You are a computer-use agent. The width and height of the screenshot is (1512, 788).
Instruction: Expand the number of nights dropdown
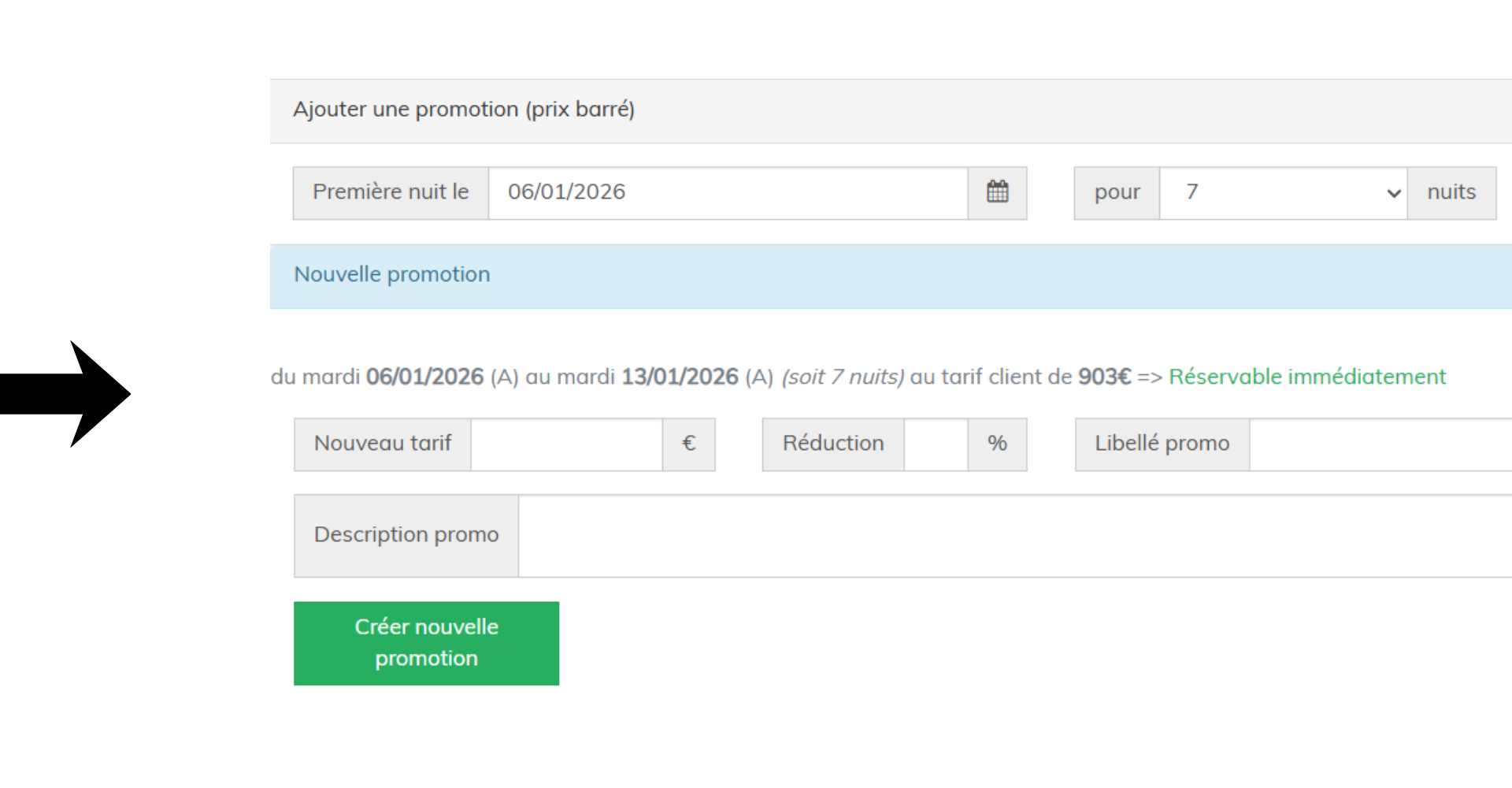click(x=1283, y=193)
